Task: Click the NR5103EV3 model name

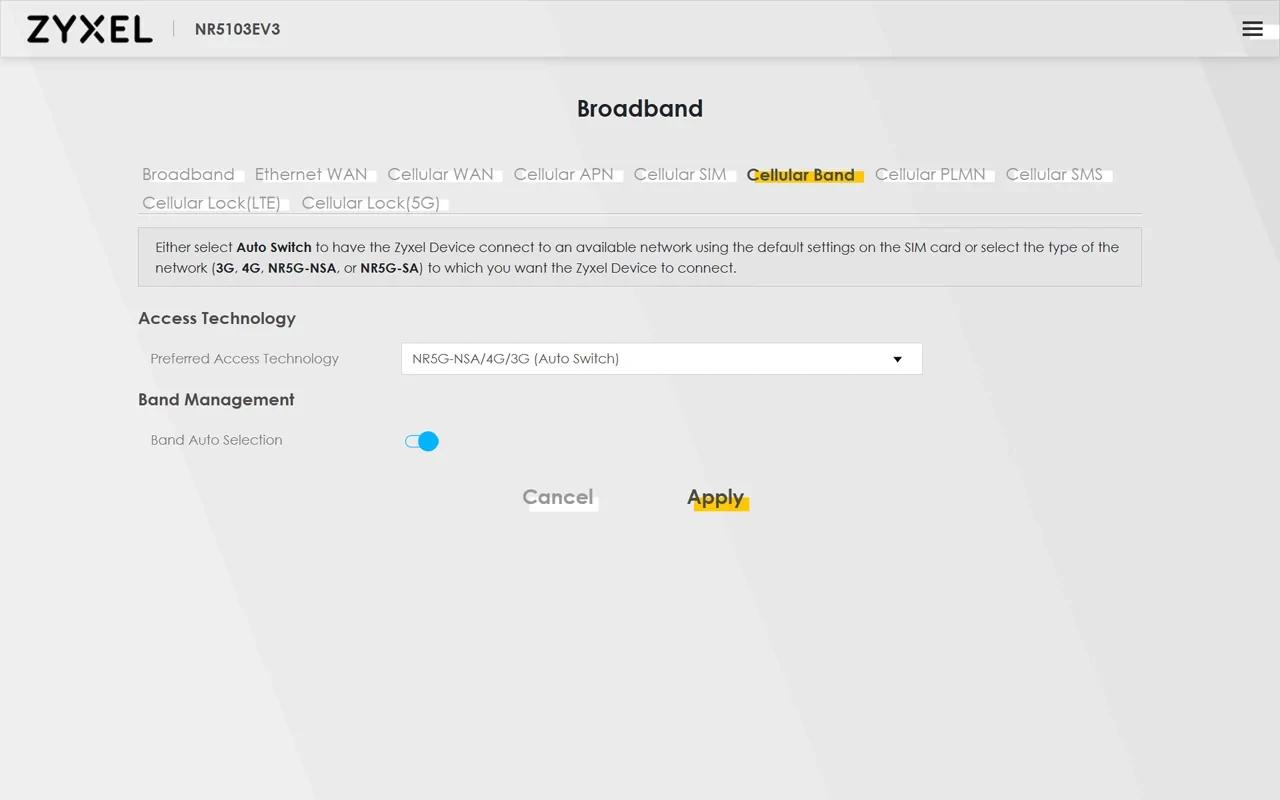Action: point(237,29)
